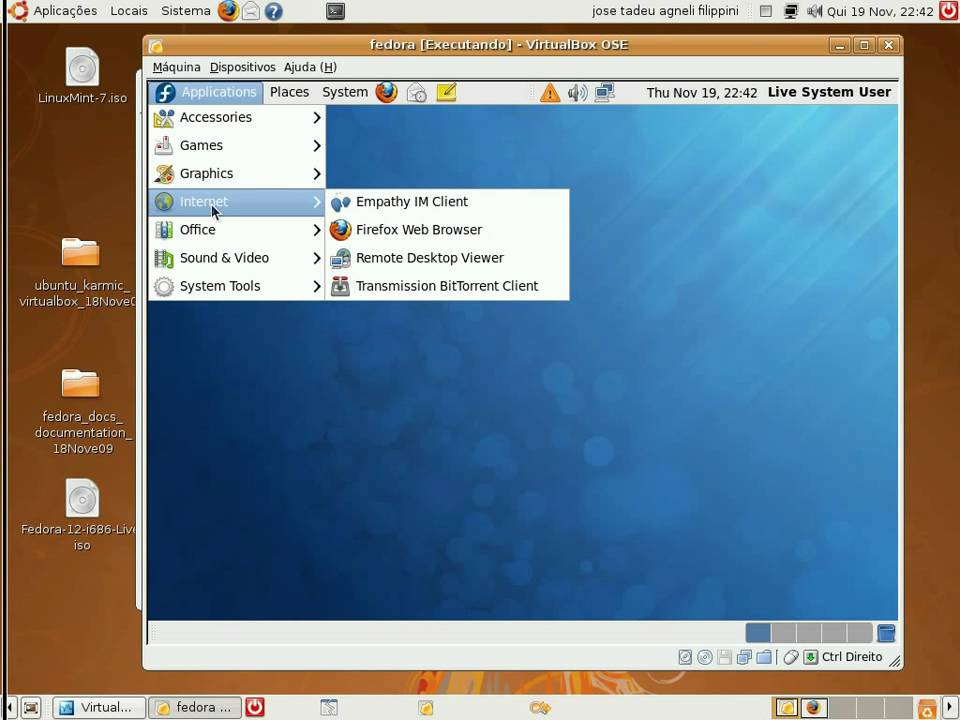Click the Fedora date and time Thu Nov 19

click(x=702, y=93)
